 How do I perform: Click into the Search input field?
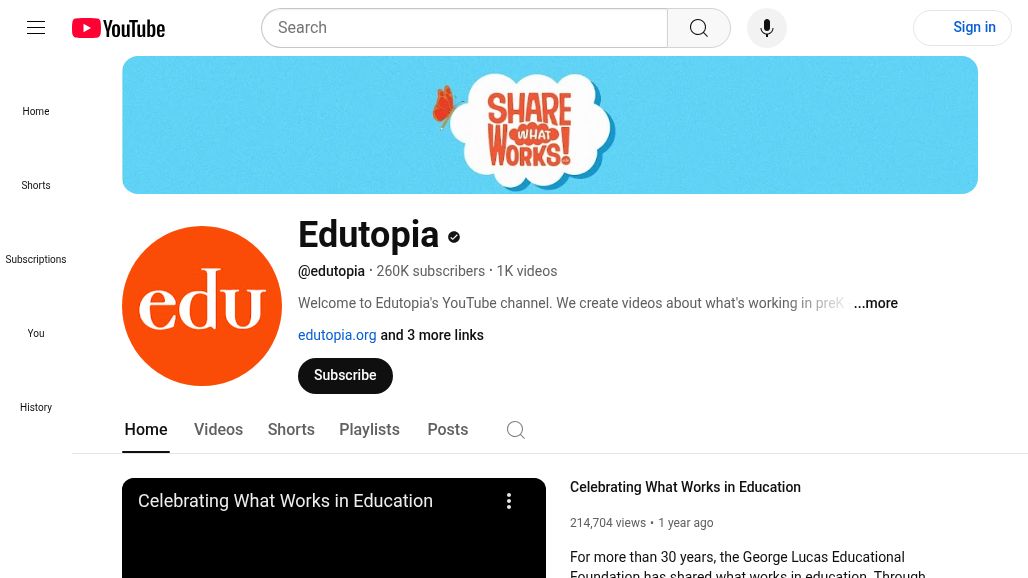tap(465, 28)
